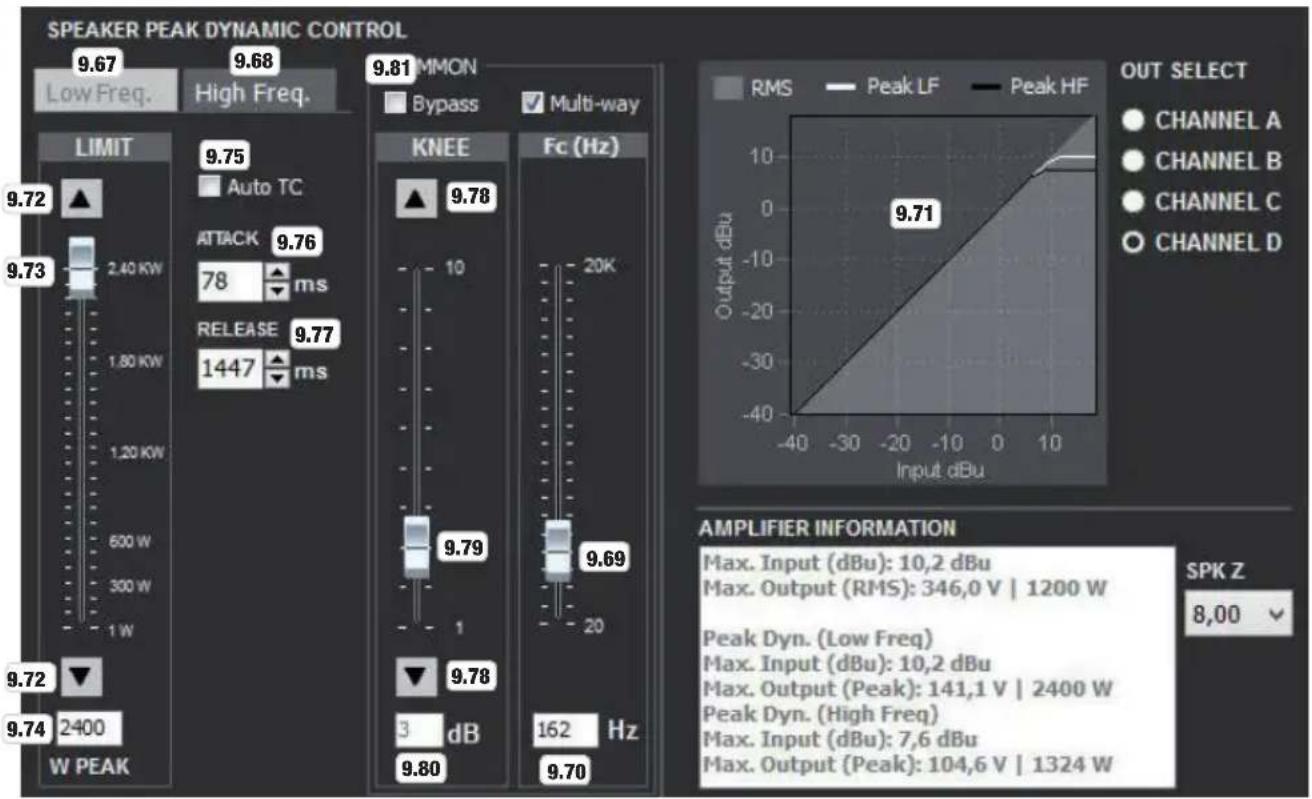
Task: Click the LIMIT up arrow button
Action: click(x=82, y=200)
